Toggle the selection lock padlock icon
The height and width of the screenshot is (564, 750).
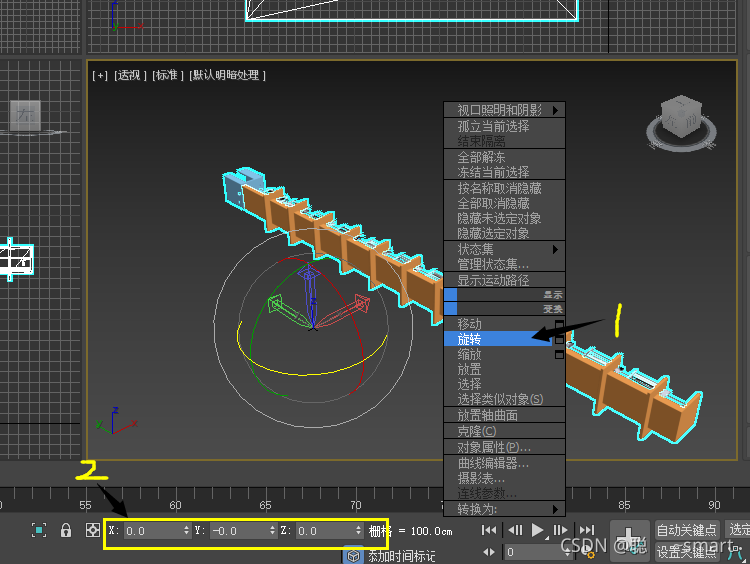tap(66, 530)
